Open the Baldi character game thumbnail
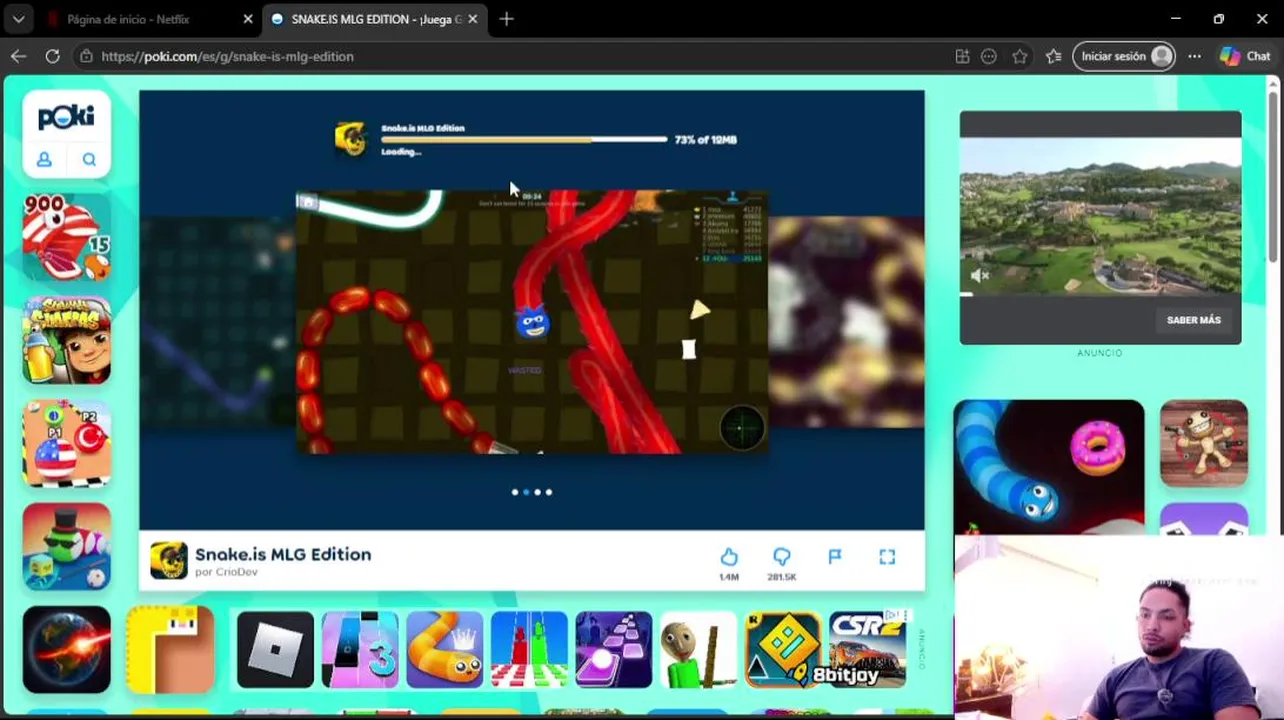The height and width of the screenshot is (720, 1284). [x=698, y=650]
